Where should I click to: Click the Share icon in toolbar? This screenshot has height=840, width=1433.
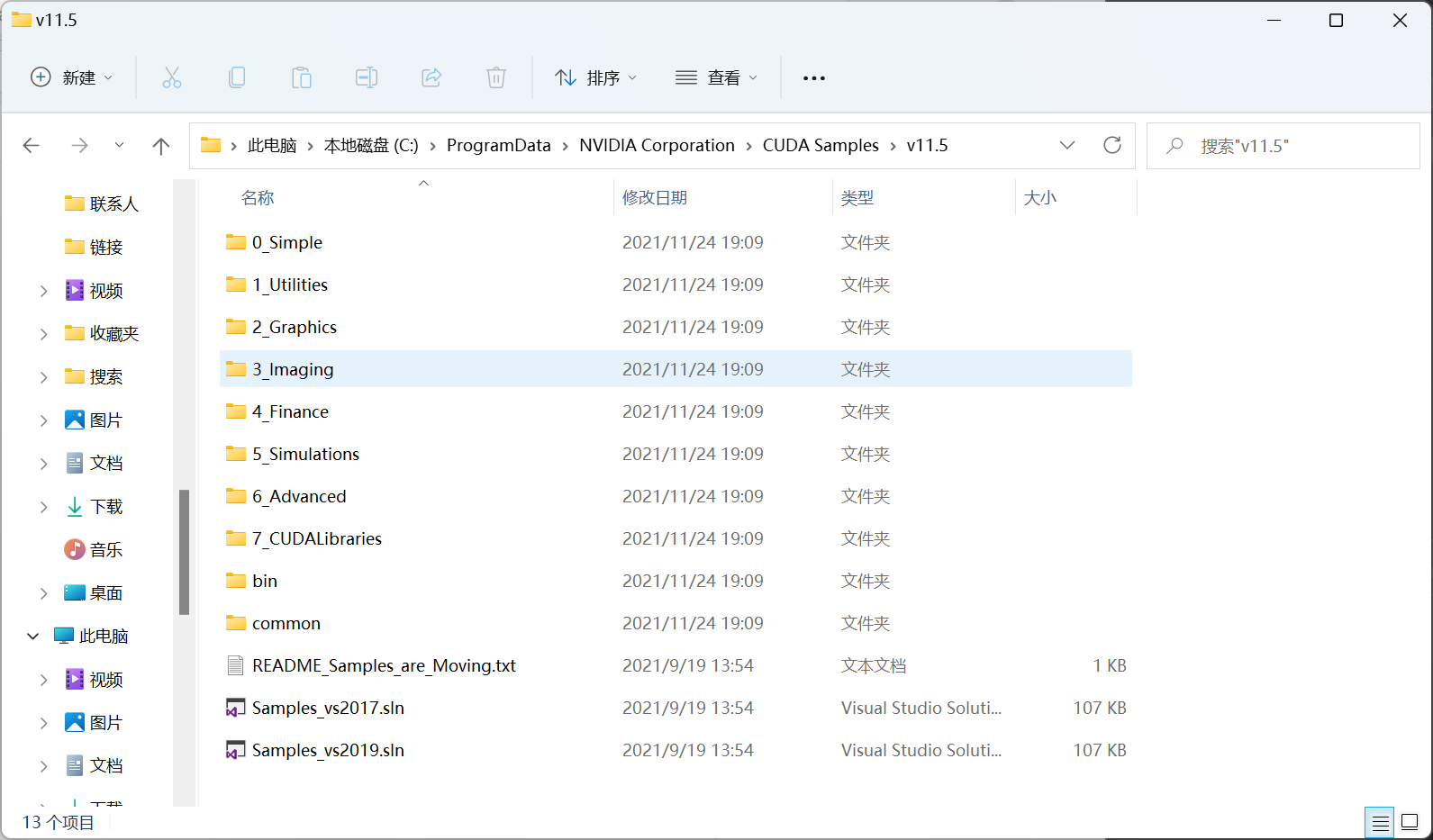pos(431,78)
